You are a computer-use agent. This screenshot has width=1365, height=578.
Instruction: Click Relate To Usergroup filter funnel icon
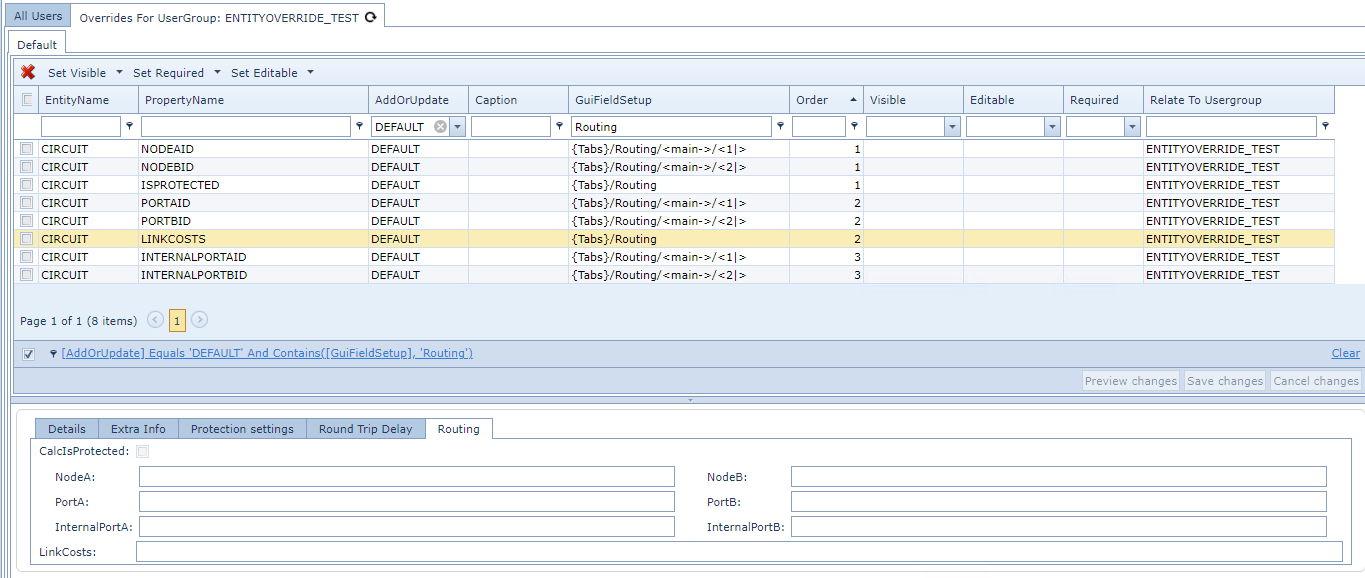click(x=1325, y=127)
